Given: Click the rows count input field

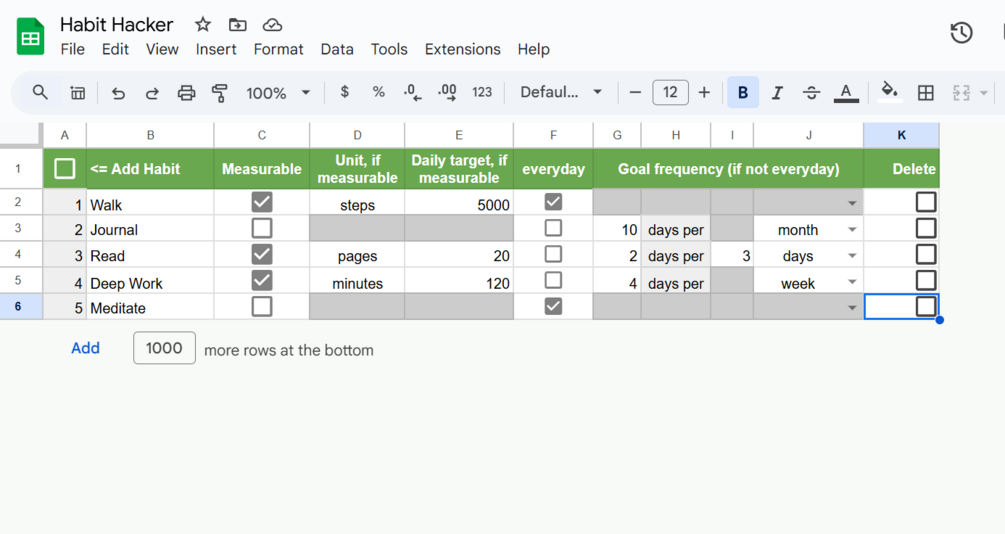Looking at the screenshot, I should click(164, 348).
